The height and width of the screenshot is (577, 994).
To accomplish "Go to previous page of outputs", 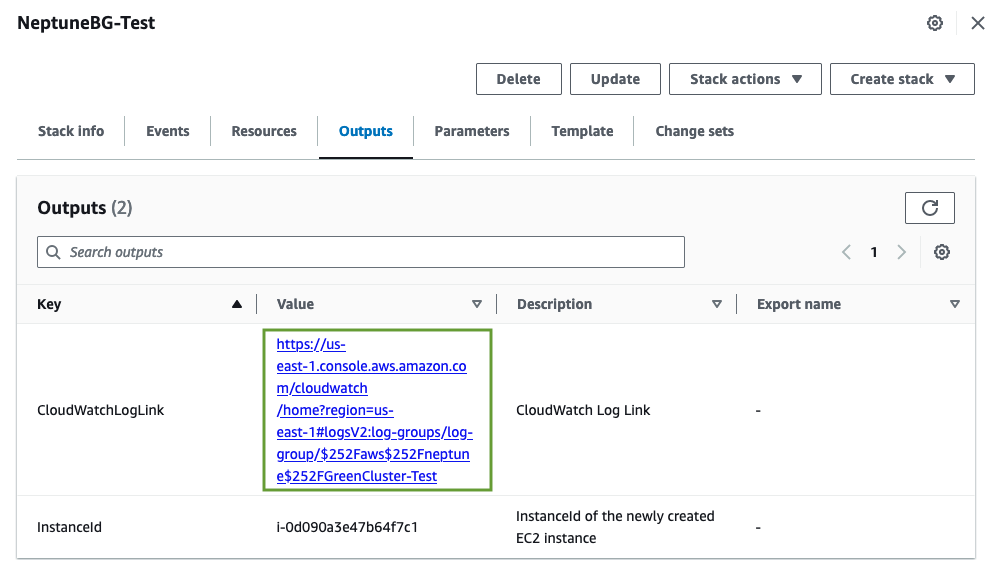I will (846, 252).
